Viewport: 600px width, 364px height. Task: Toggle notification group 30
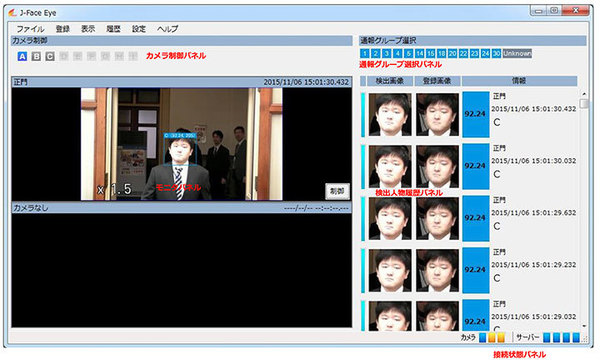pyautogui.click(x=497, y=54)
